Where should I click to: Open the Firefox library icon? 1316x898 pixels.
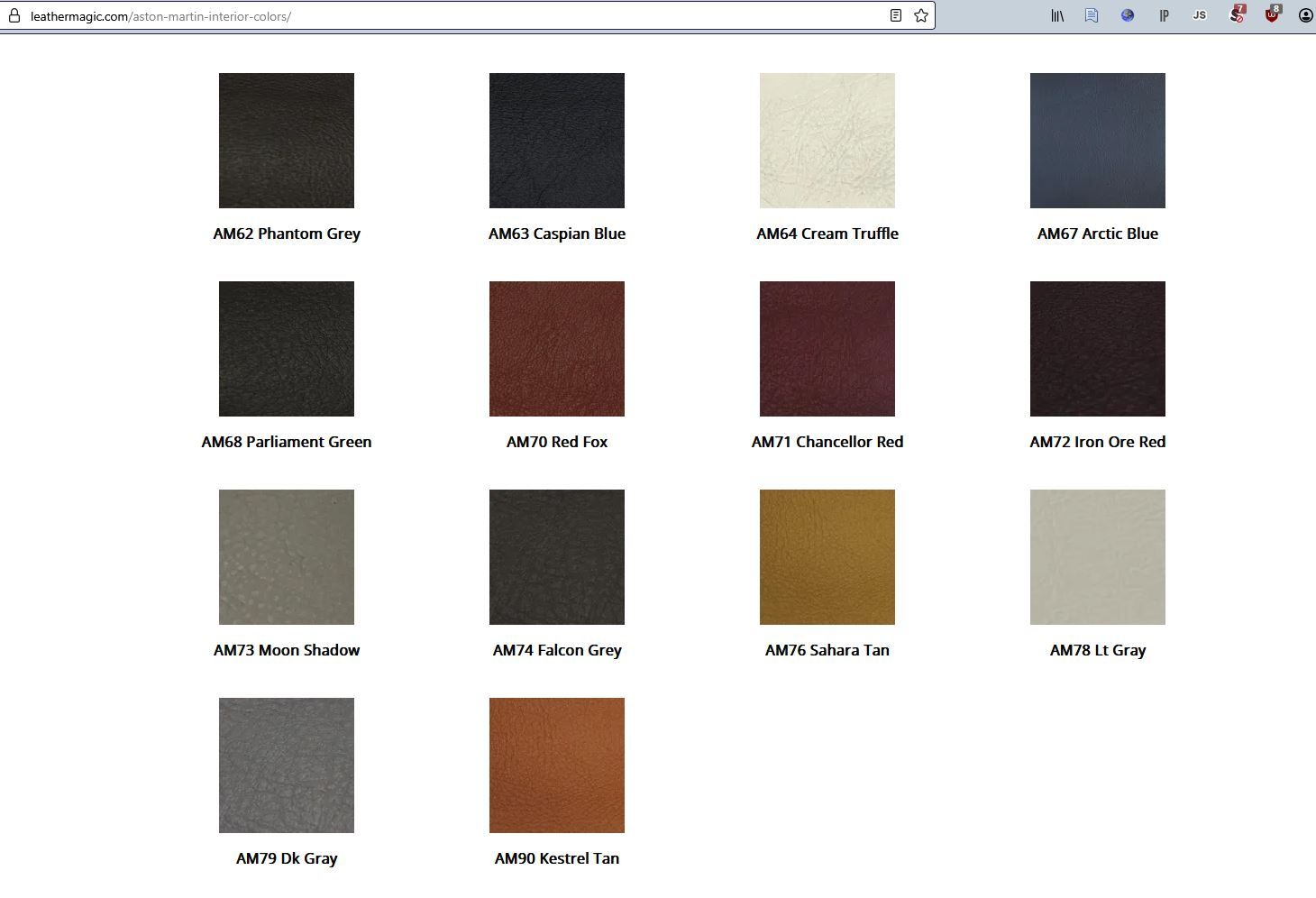1056,15
